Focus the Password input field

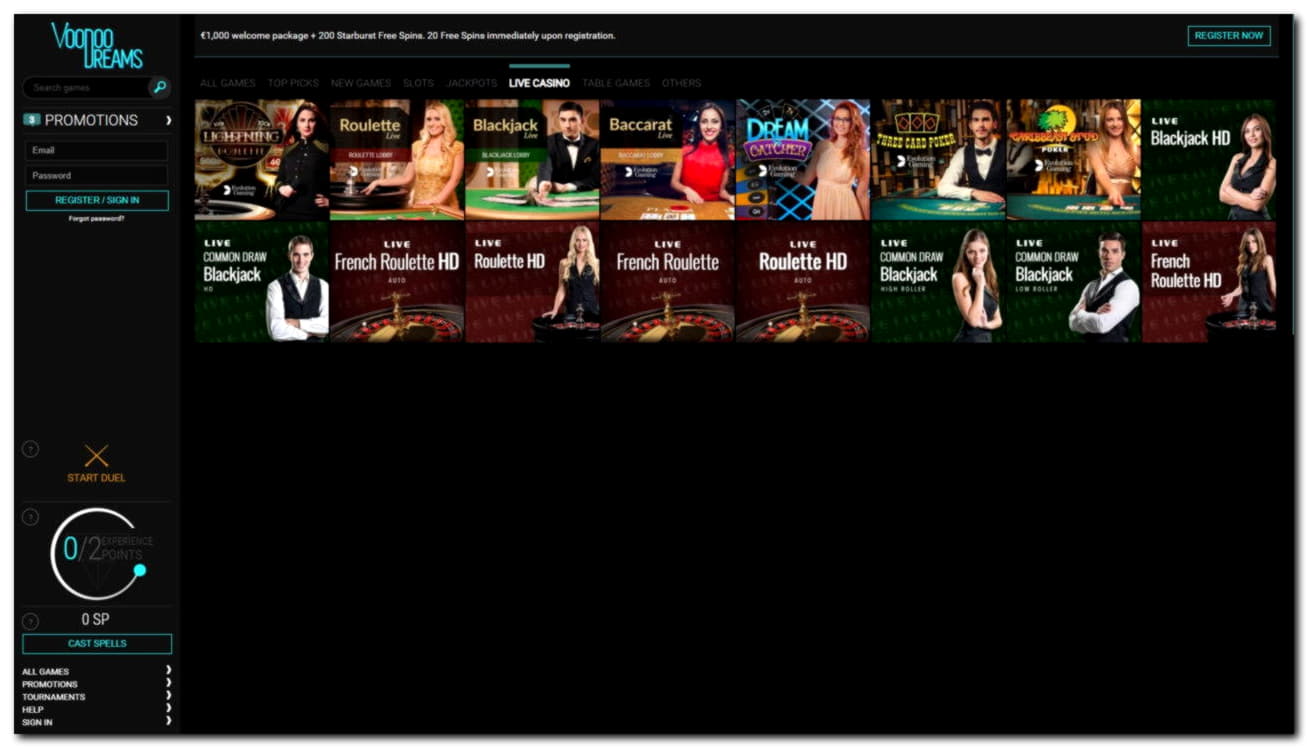pos(97,176)
